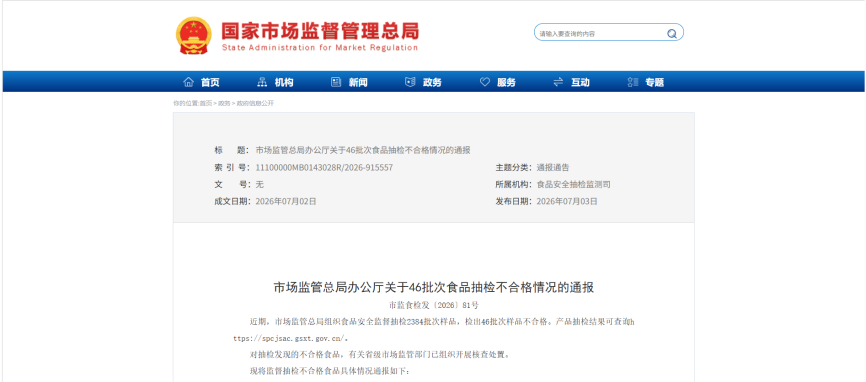The height and width of the screenshot is (382, 866).
Task: Click 首页 in the breadcrumb
Action: click(205, 103)
